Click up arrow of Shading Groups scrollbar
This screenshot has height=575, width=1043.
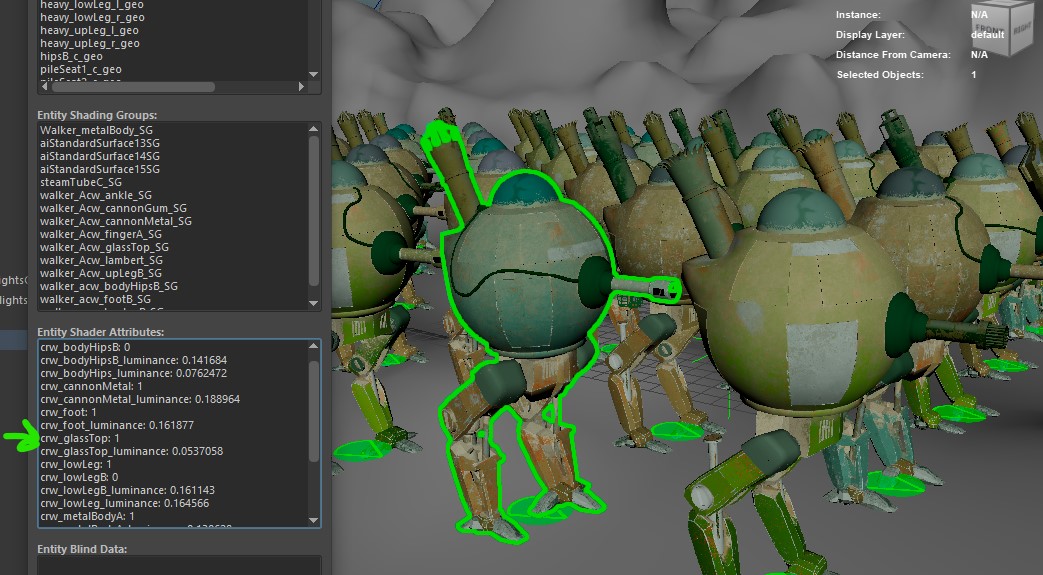(314, 128)
